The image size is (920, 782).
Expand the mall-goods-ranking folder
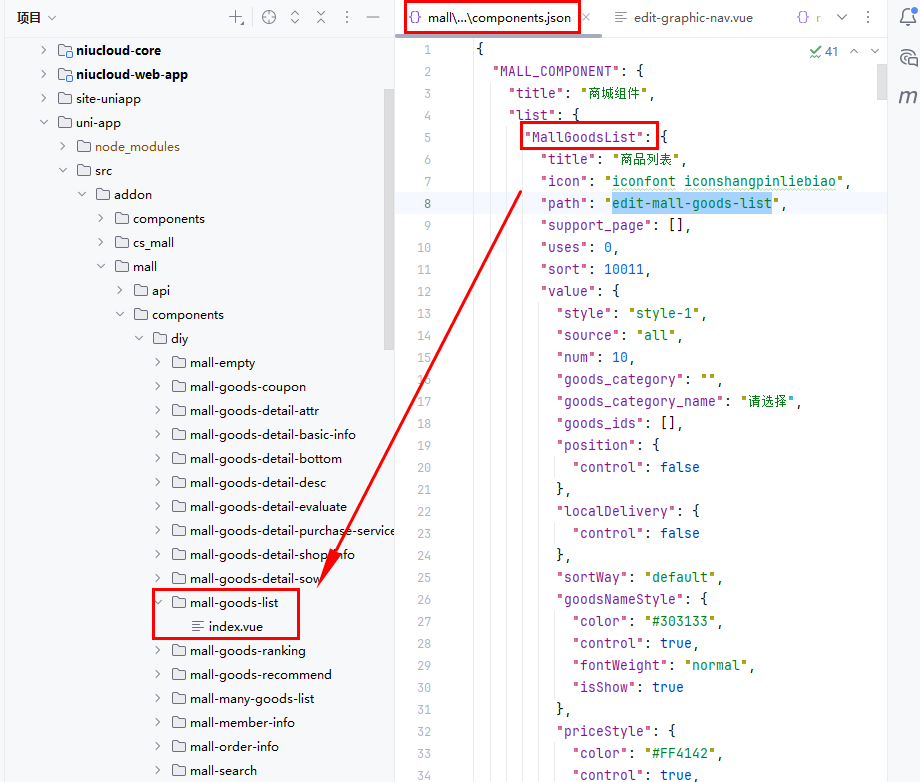pyautogui.click(x=158, y=651)
